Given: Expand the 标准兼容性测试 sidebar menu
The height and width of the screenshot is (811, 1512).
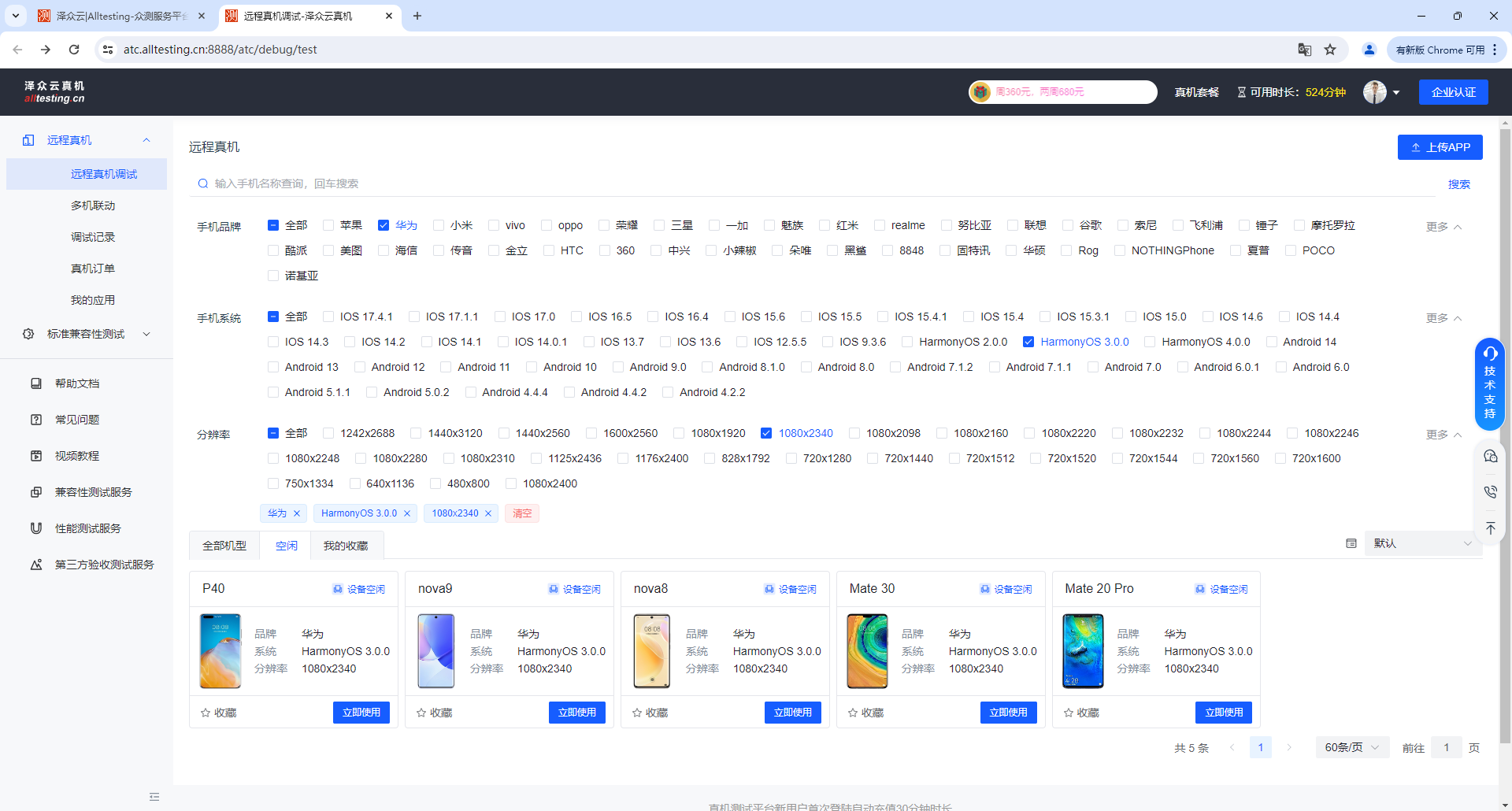Looking at the screenshot, I should tap(86, 334).
